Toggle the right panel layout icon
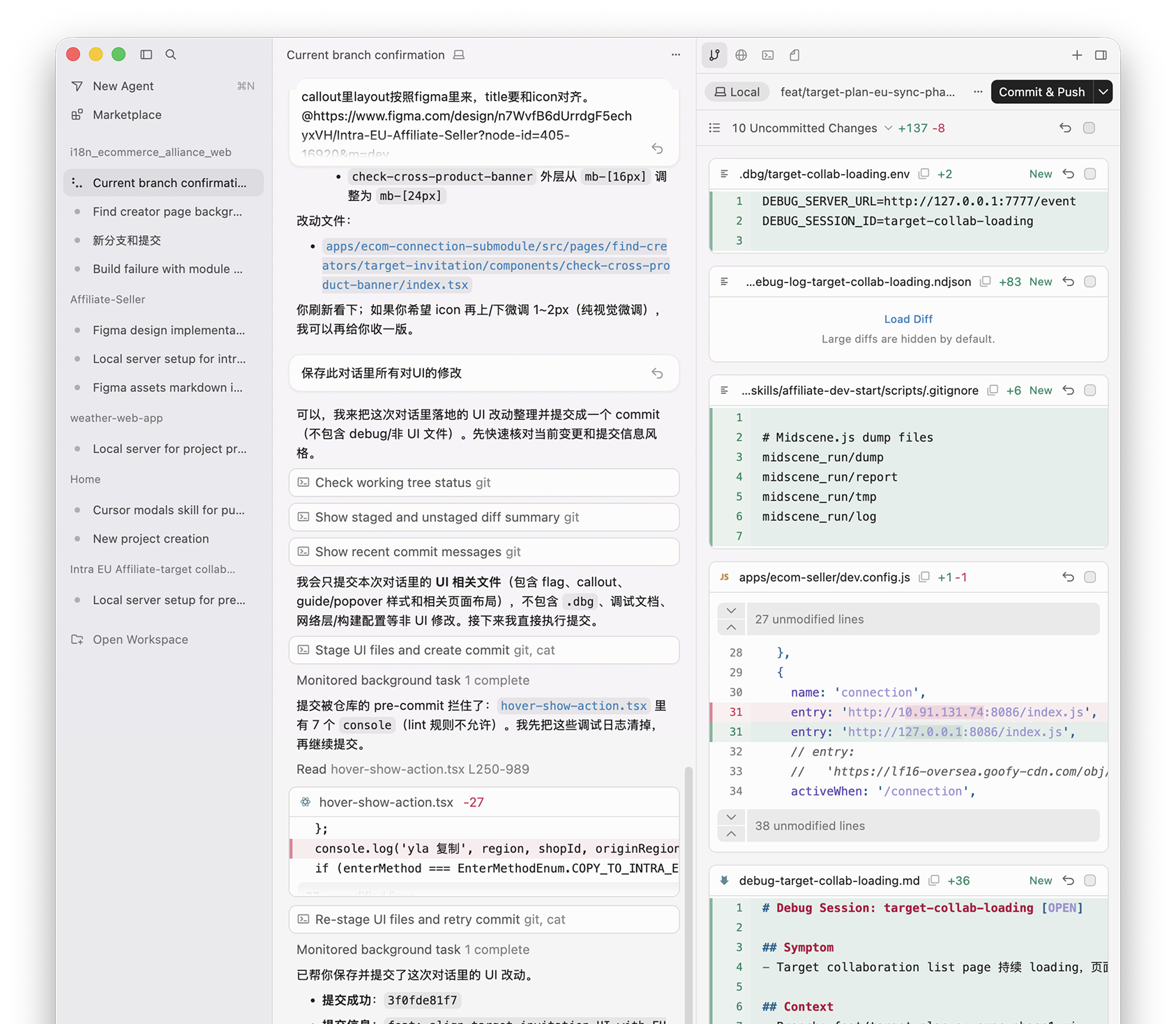The image size is (1176, 1024). (x=1101, y=55)
